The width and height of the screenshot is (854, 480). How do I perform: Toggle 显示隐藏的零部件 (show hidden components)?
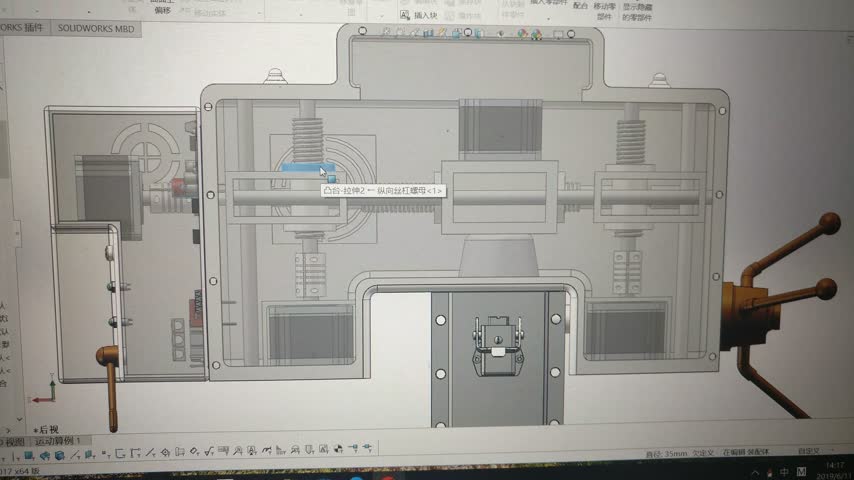pos(642,11)
